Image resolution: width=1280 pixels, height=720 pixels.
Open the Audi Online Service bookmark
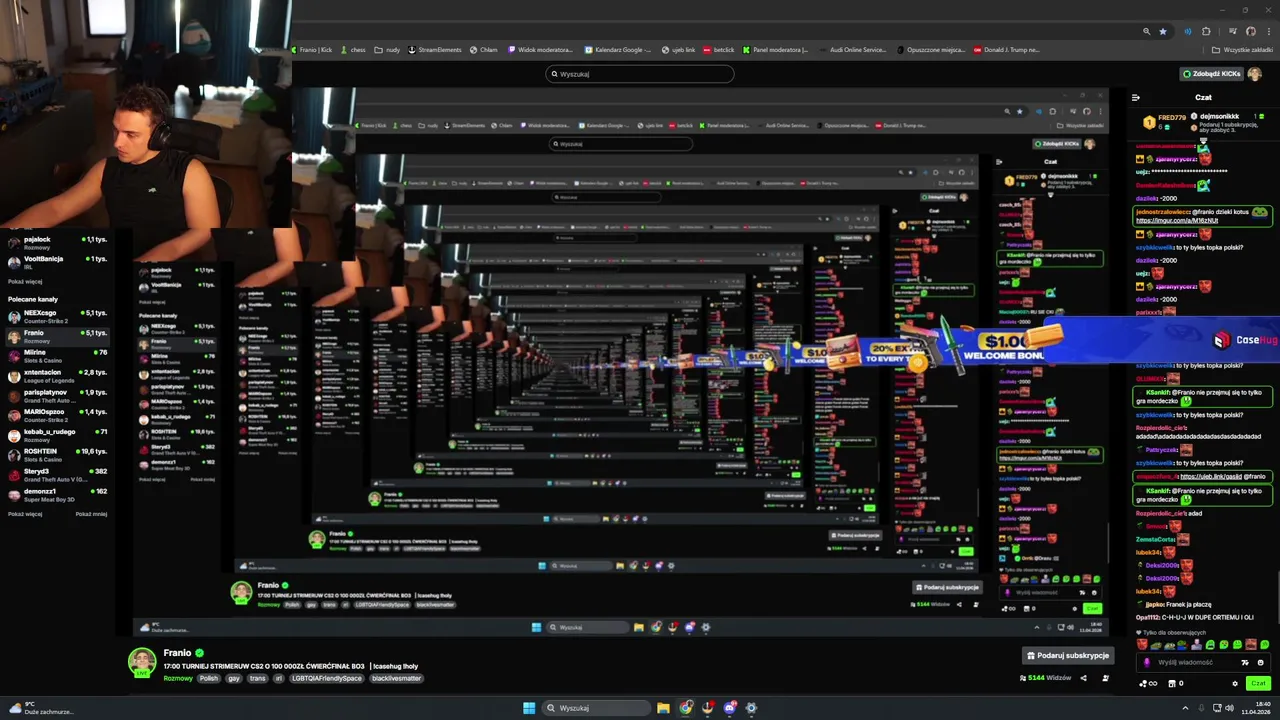pyautogui.click(x=852, y=50)
